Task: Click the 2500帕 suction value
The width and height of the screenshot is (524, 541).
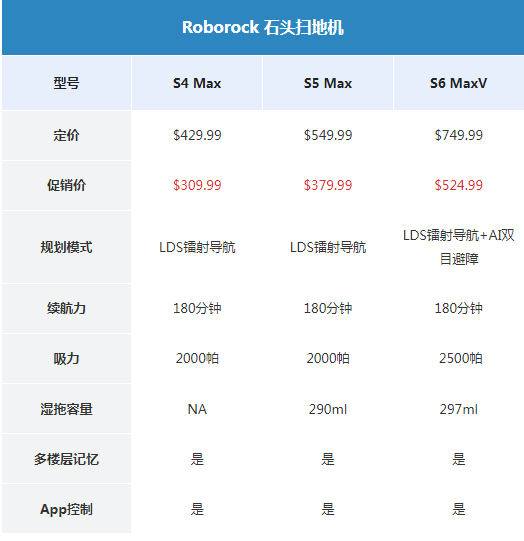Action: click(x=461, y=358)
